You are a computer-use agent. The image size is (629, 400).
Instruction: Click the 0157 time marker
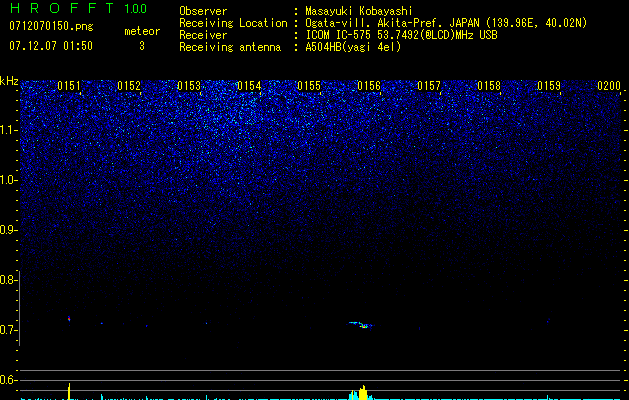(429, 86)
